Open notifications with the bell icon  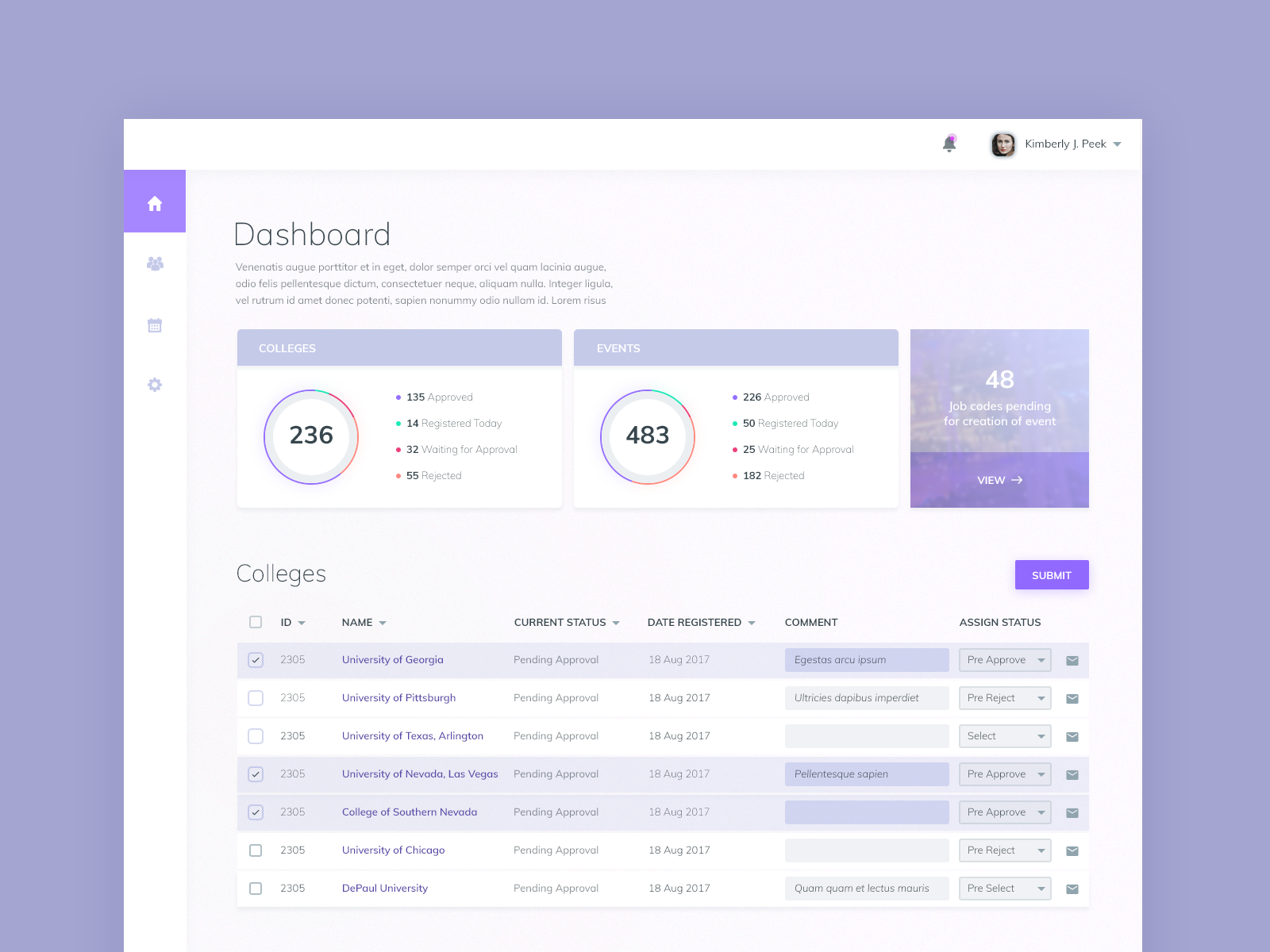[949, 144]
